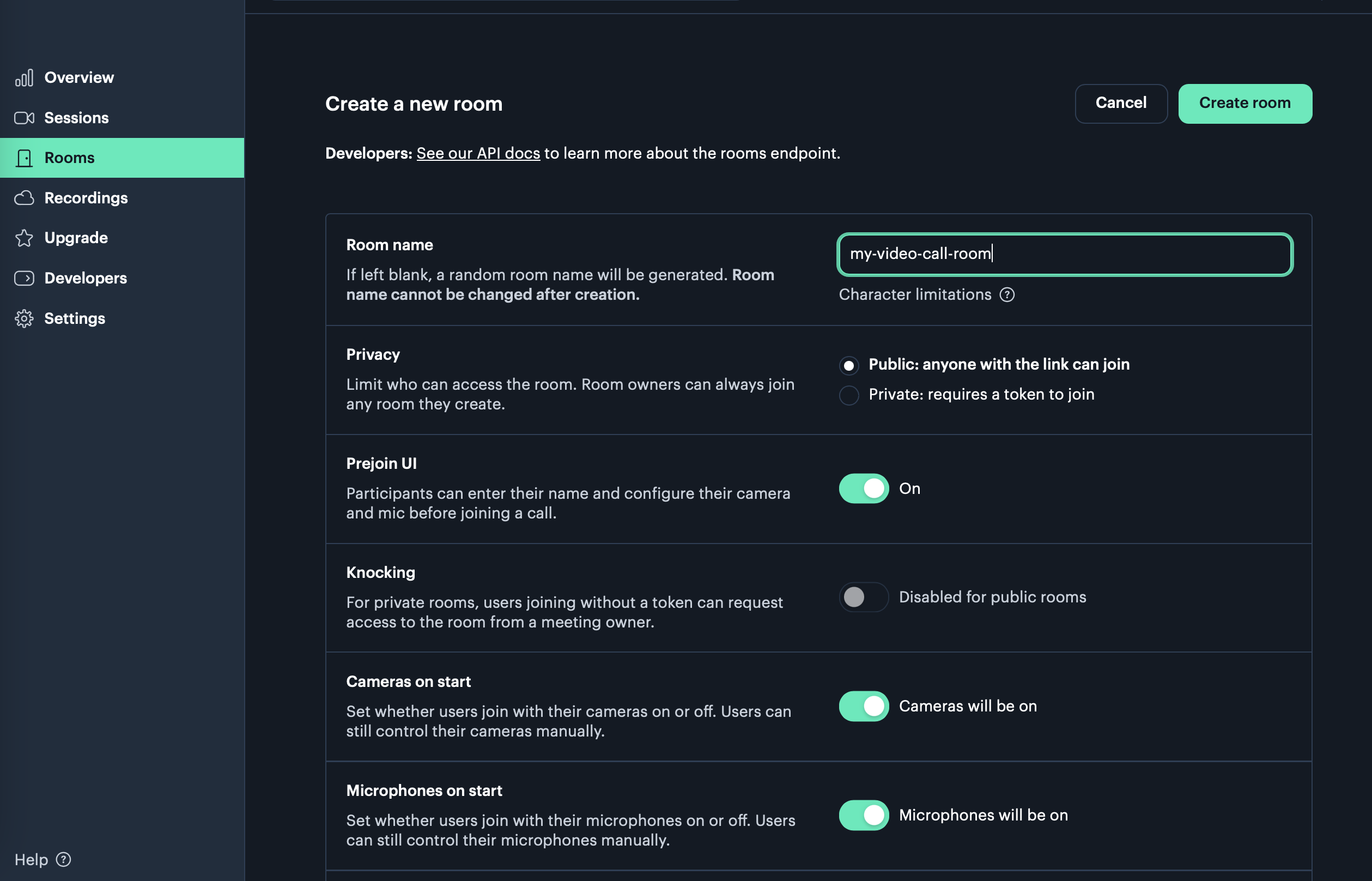This screenshot has height=881, width=1372.
Task: Click the Help question mark icon
Action: 63,859
